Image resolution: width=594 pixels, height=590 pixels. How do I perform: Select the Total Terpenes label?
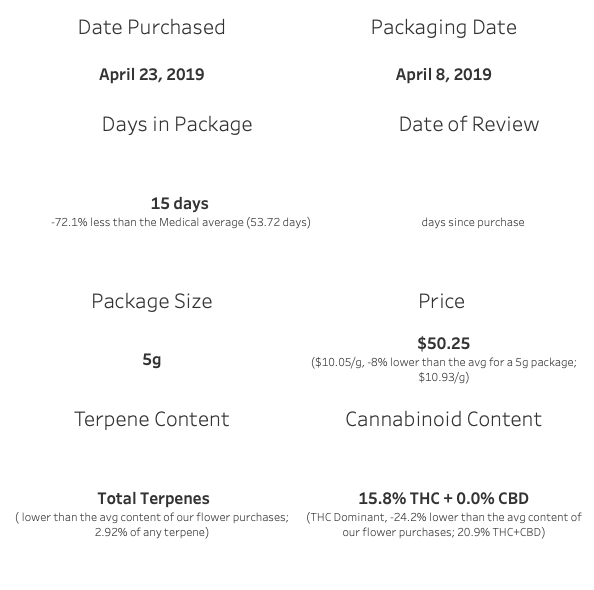[153, 499]
